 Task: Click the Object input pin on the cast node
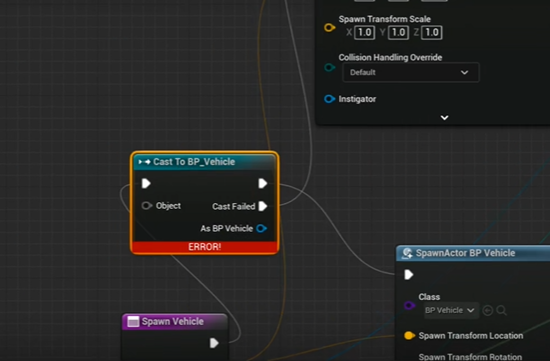pos(147,206)
